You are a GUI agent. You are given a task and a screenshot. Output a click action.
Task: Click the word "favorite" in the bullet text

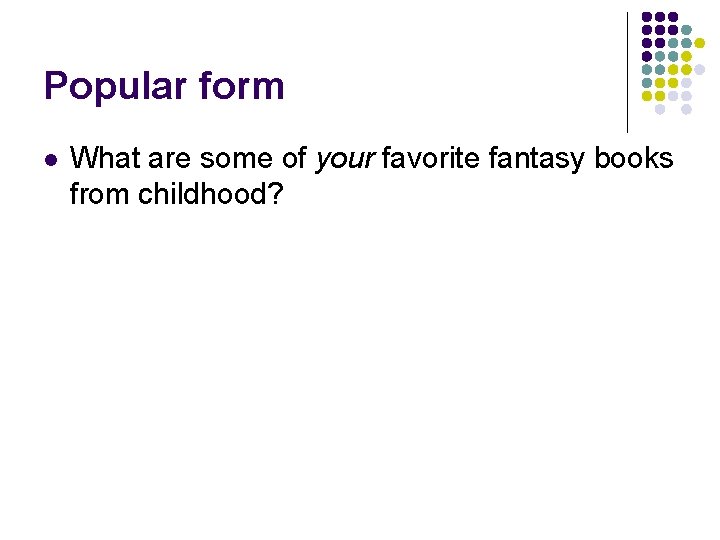point(430,158)
